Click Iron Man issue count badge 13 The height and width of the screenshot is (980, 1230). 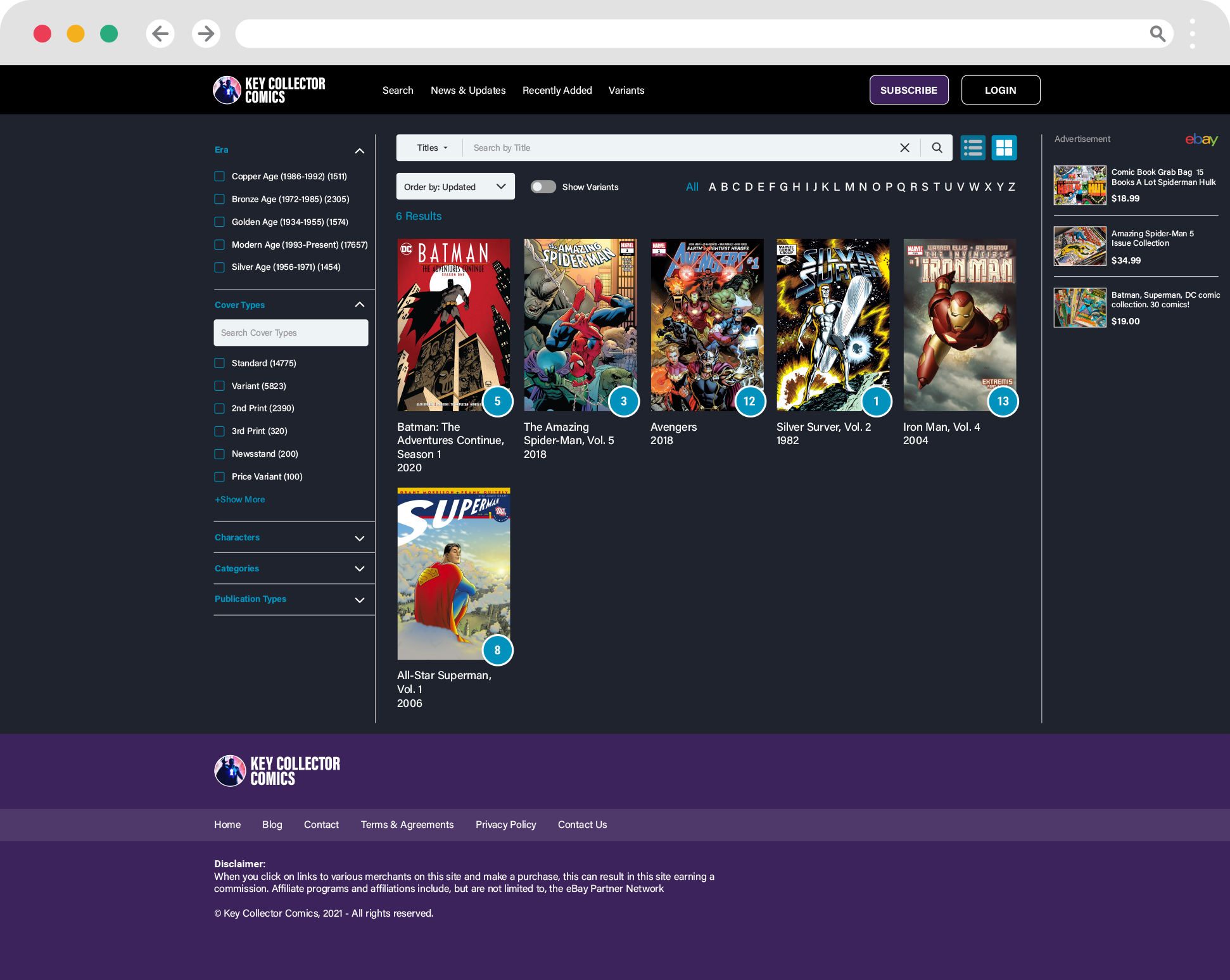pos(1003,401)
